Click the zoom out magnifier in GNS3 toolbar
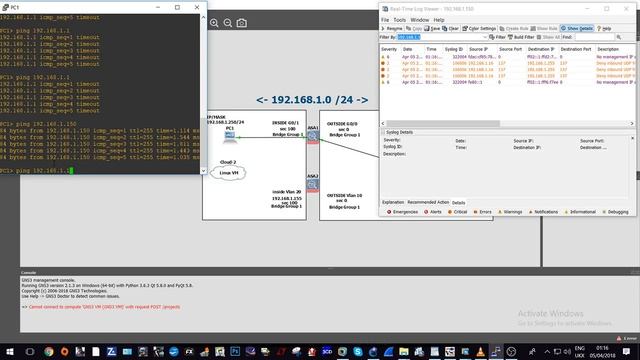The image size is (640, 360). [228, 23]
